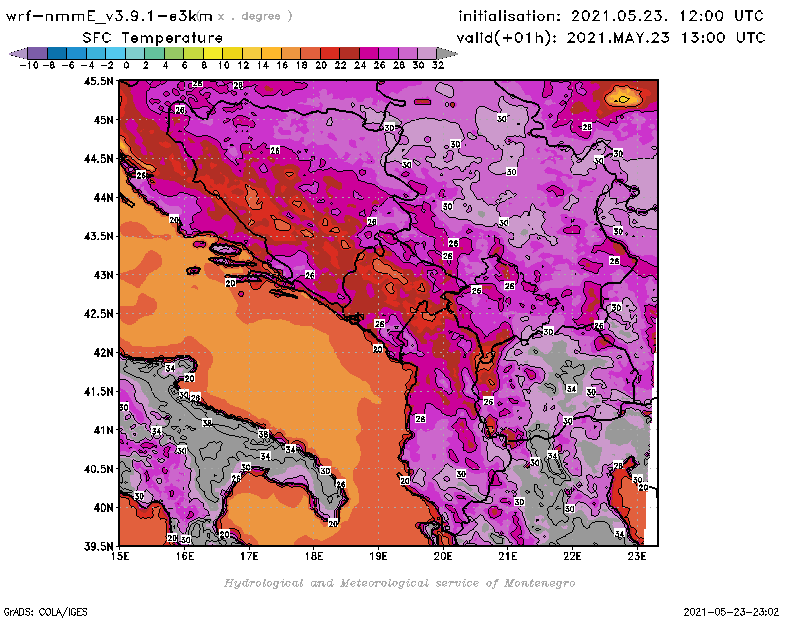This screenshot has height=618, width=800.
Task: Click the '-10' label under the legend
Action: (x=29, y=65)
